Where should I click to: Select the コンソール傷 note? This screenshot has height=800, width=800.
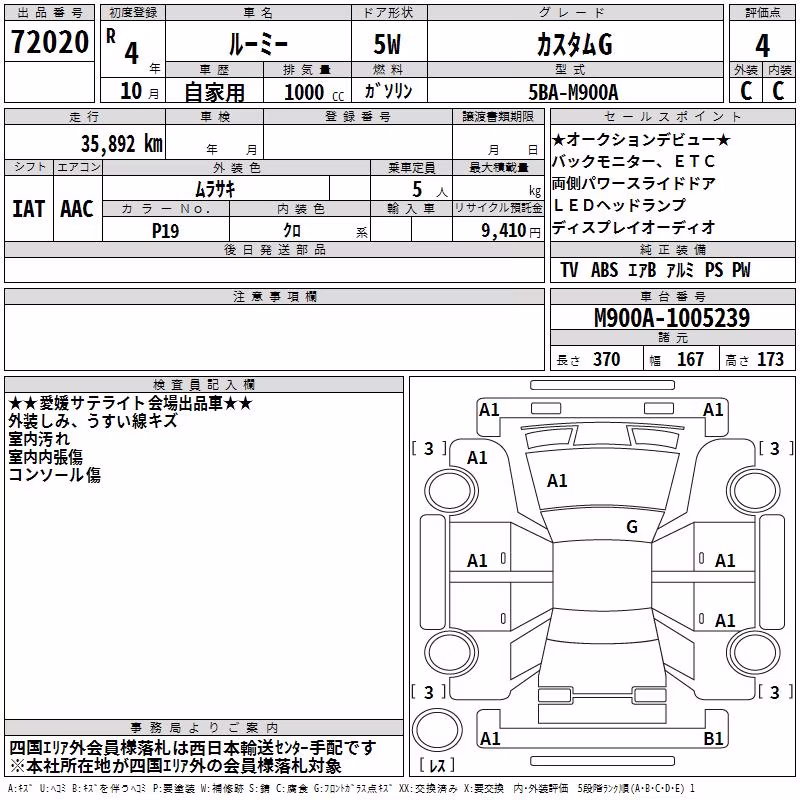click(x=55, y=474)
